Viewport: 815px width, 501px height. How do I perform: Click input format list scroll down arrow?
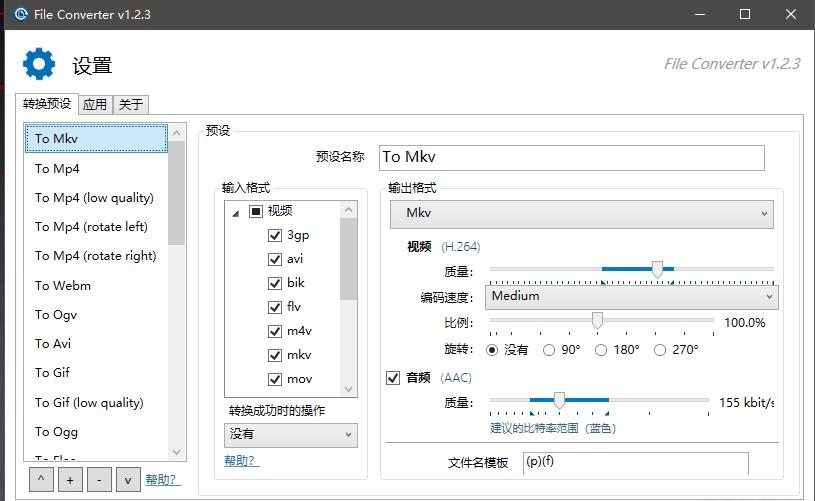click(x=349, y=388)
